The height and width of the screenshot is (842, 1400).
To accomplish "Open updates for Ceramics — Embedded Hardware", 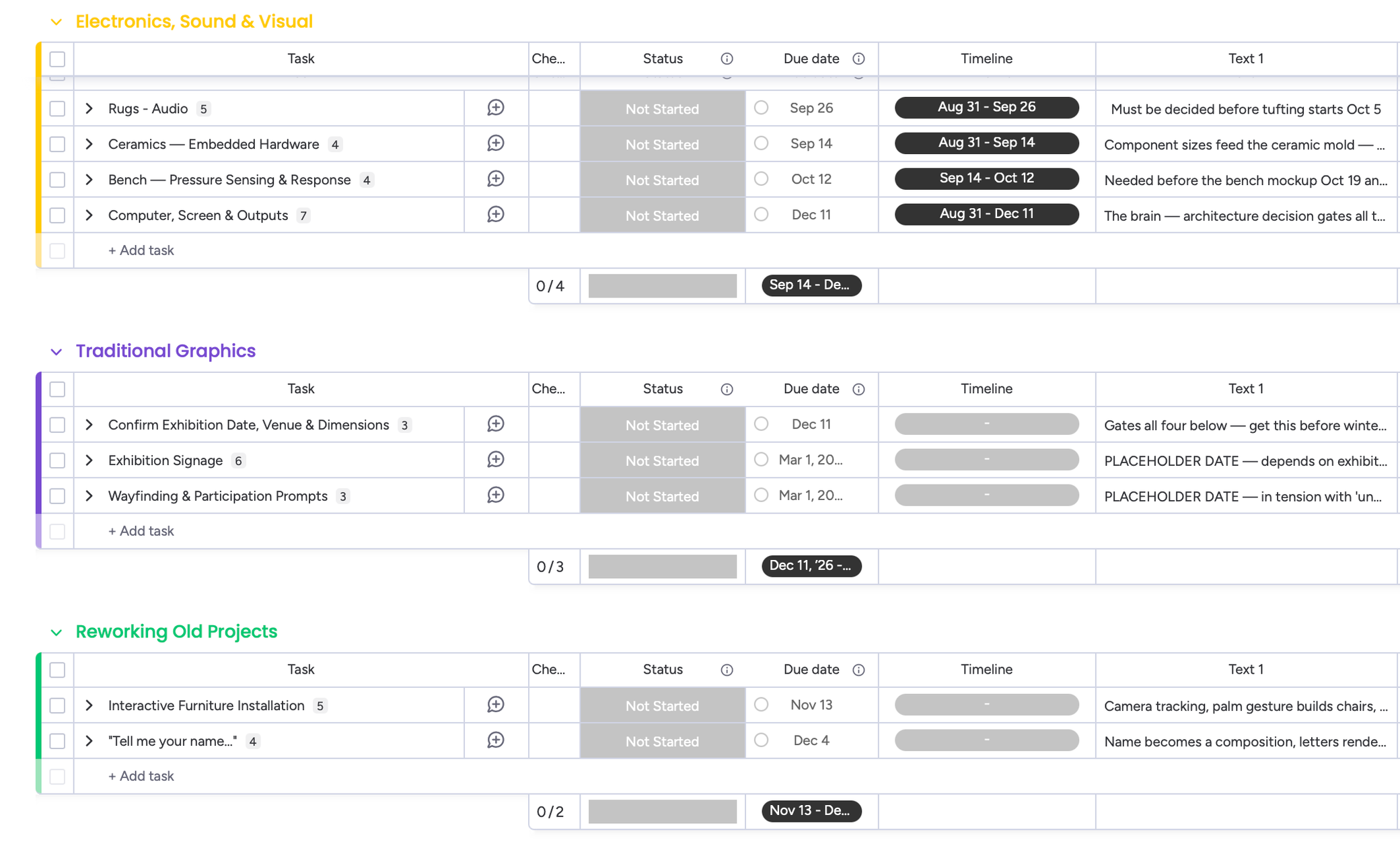I will (496, 143).
